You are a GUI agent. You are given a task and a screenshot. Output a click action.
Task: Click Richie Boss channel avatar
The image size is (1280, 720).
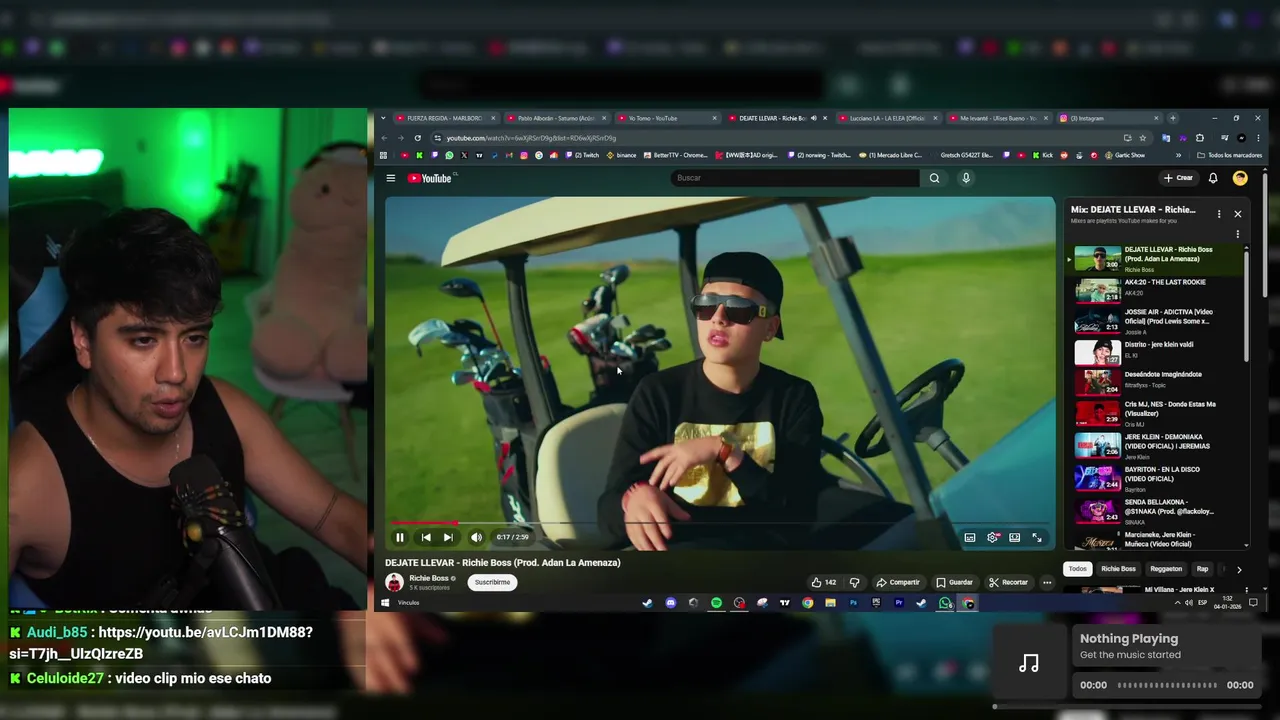coord(394,582)
